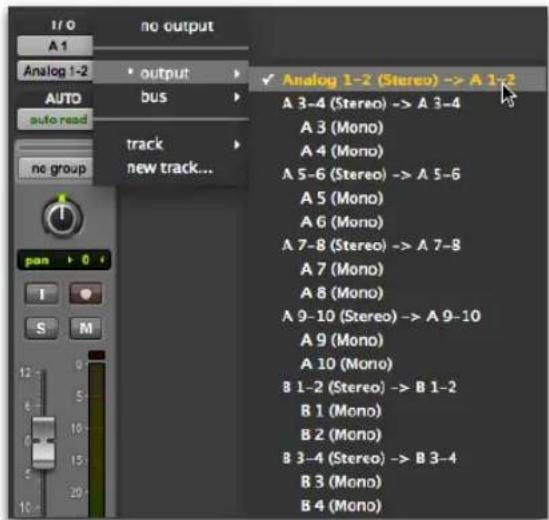Open the Analog 1-2 output selector

click(x=55, y=71)
